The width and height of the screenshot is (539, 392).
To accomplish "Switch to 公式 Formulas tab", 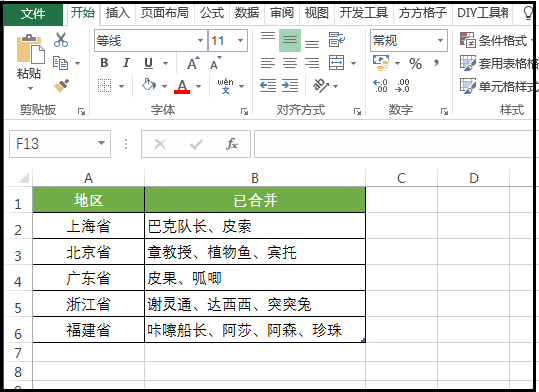I will (212, 13).
